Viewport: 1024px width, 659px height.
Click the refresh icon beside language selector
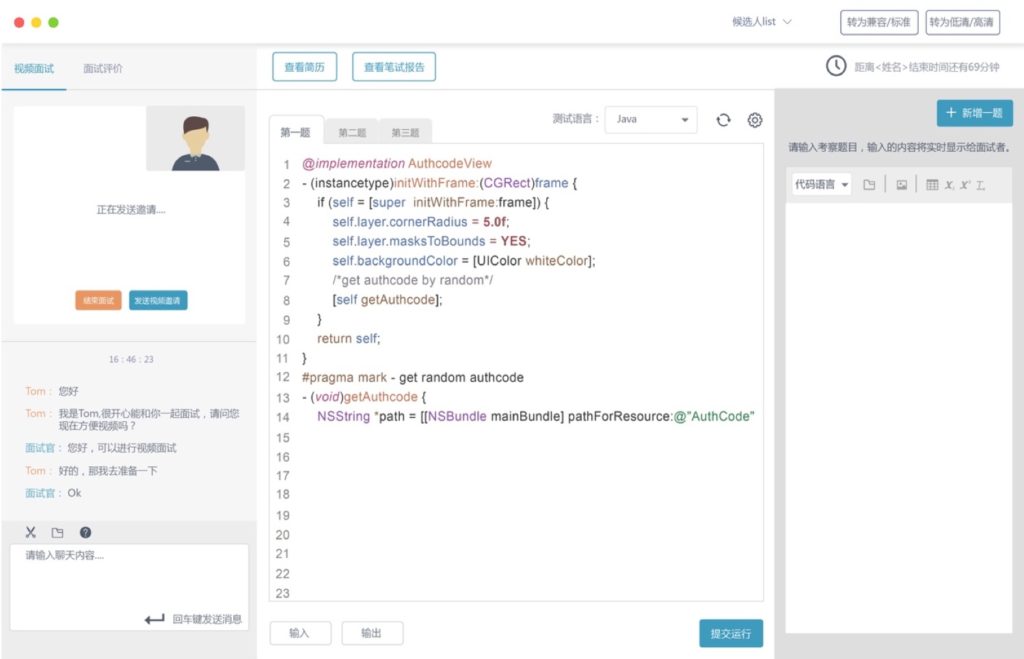coord(723,120)
